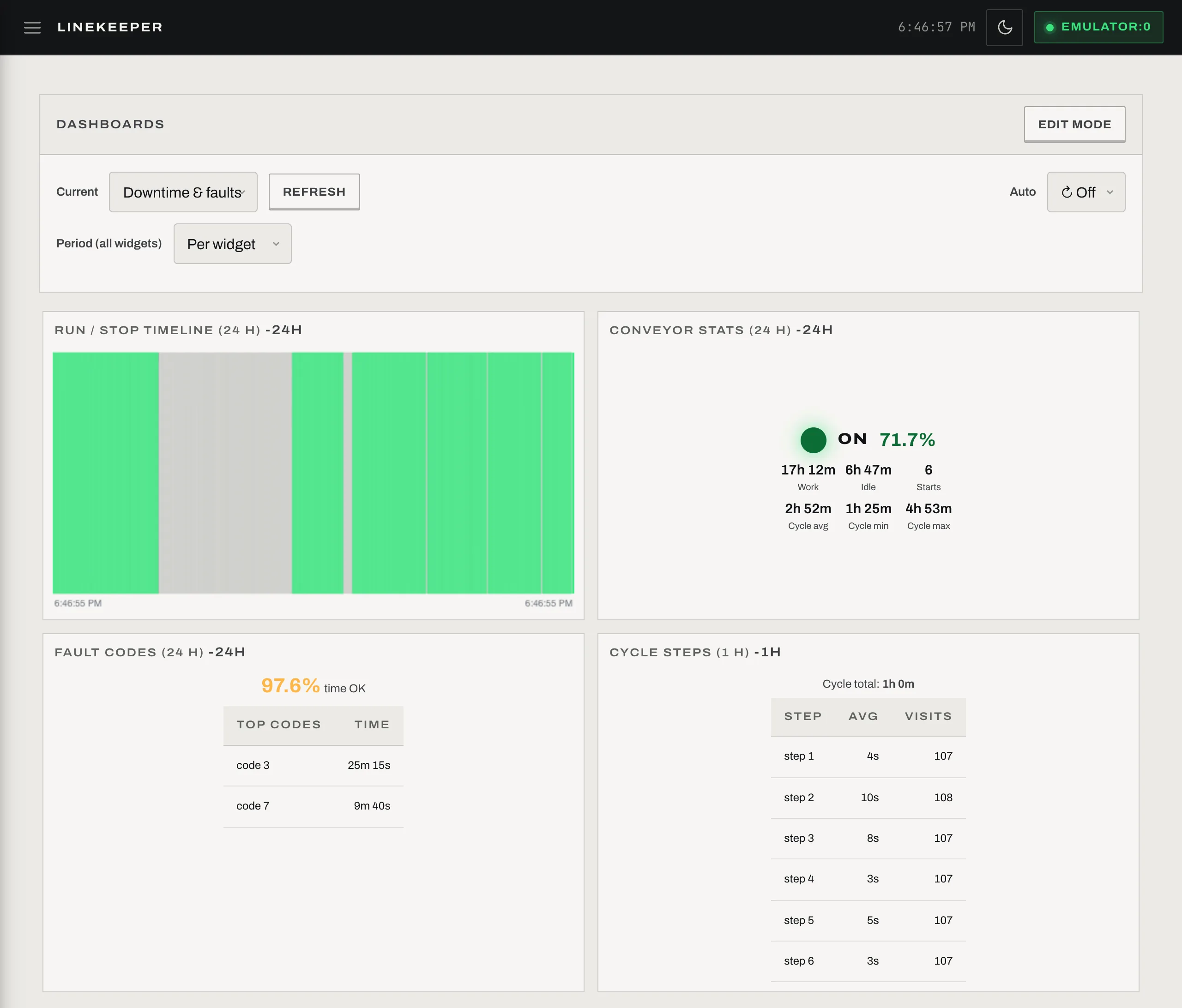Click the Run / Stop Timeline widget title
This screenshot has width=1182, height=1008.
coord(178,330)
